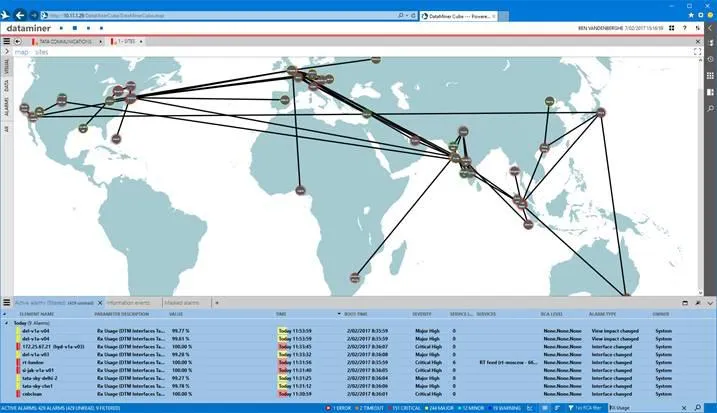The width and height of the screenshot is (717, 413).
Task: Open browser favorites star icon
Action: coord(691,16)
